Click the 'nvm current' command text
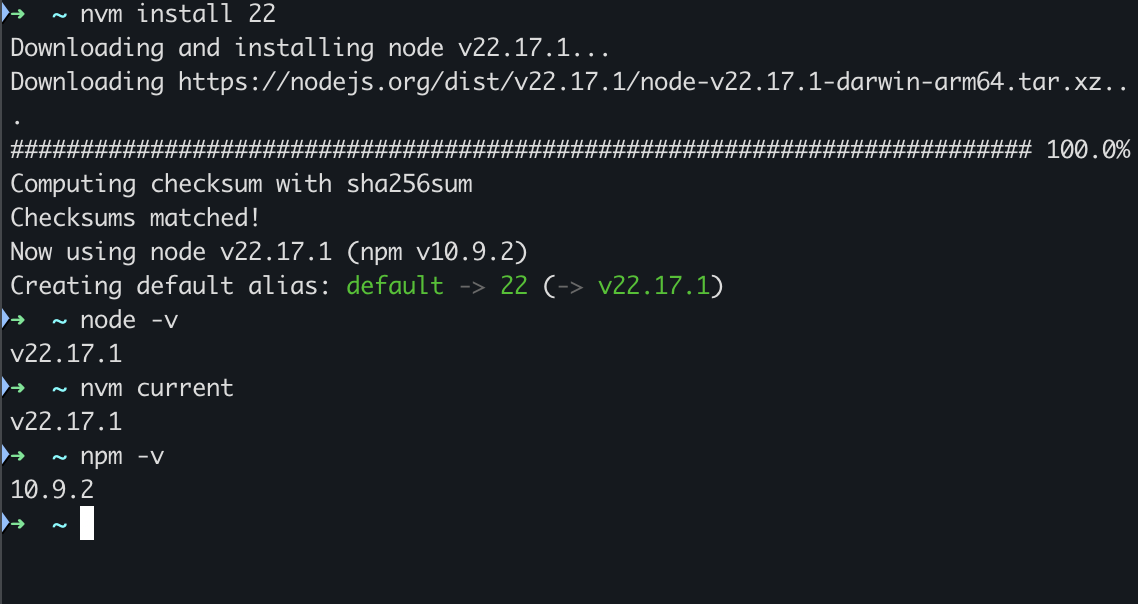1138x604 pixels. pyautogui.click(x=157, y=388)
